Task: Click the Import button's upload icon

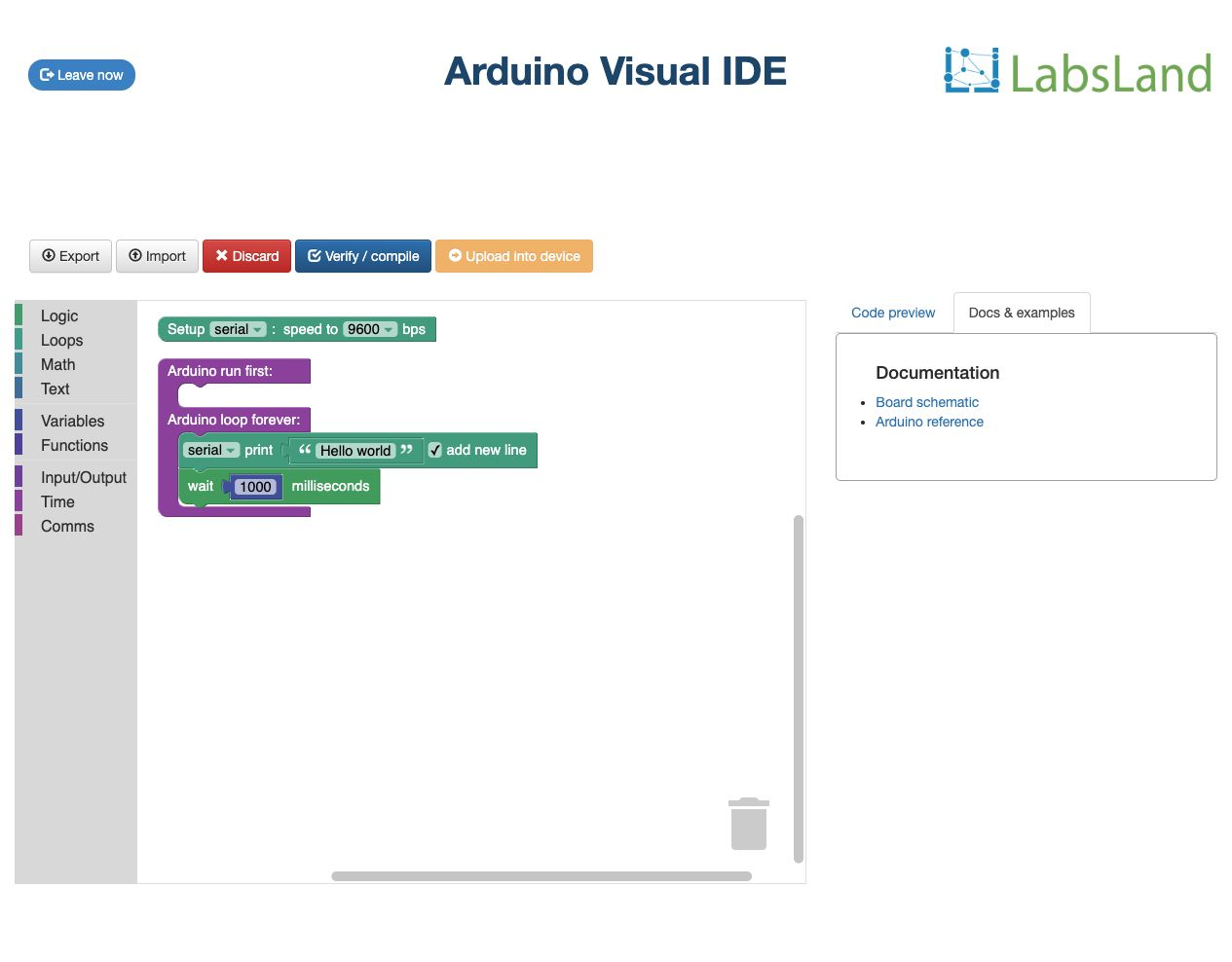Action: [135, 255]
